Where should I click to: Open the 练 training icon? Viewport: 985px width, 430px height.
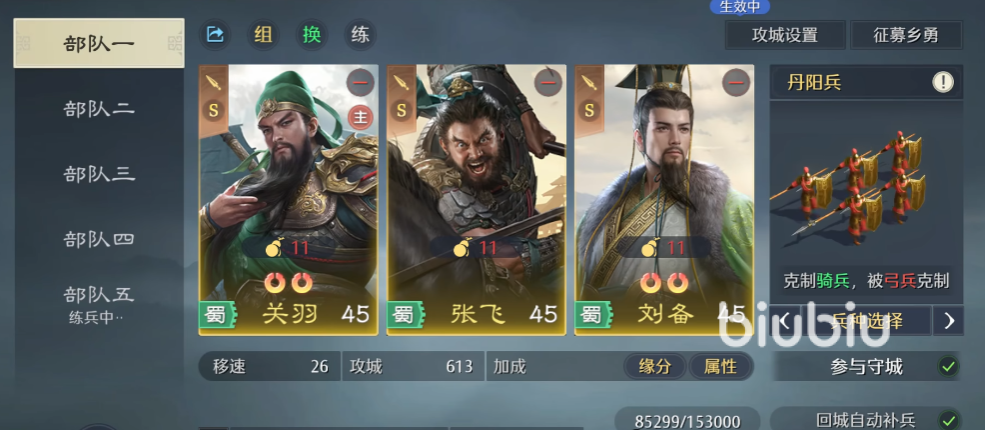pos(360,35)
